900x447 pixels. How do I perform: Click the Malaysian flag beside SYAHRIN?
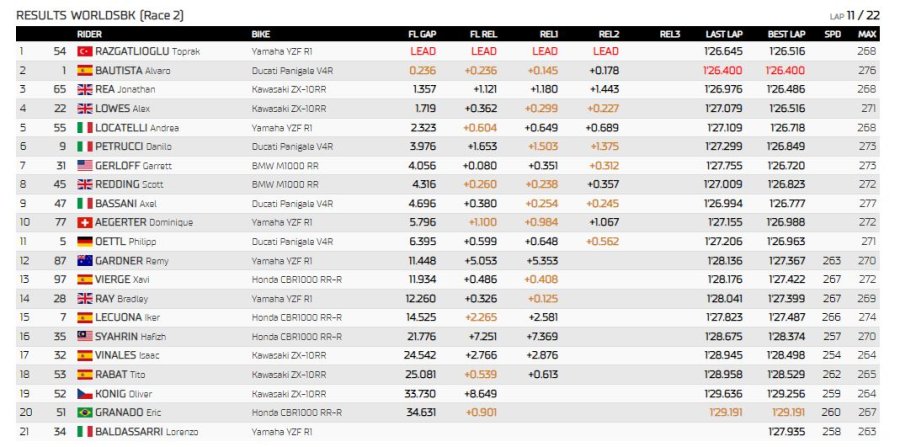click(84, 336)
